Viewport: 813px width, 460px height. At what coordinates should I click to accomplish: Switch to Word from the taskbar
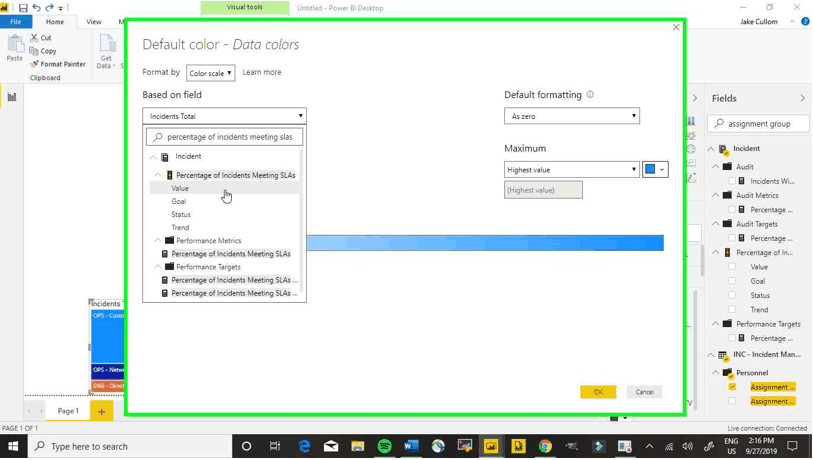(411, 447)
